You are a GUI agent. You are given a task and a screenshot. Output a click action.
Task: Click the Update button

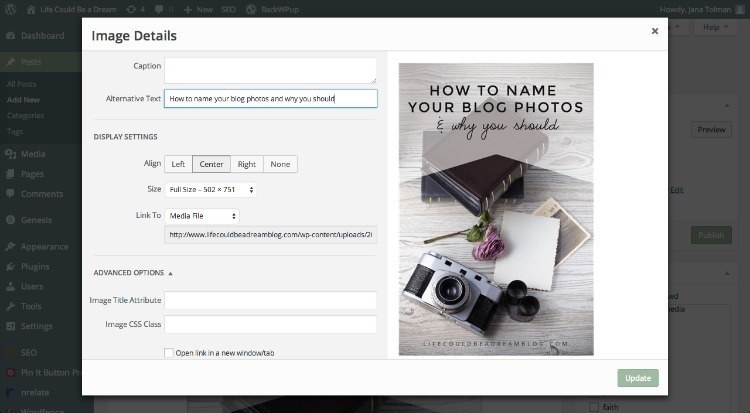[x=638, y=378]
